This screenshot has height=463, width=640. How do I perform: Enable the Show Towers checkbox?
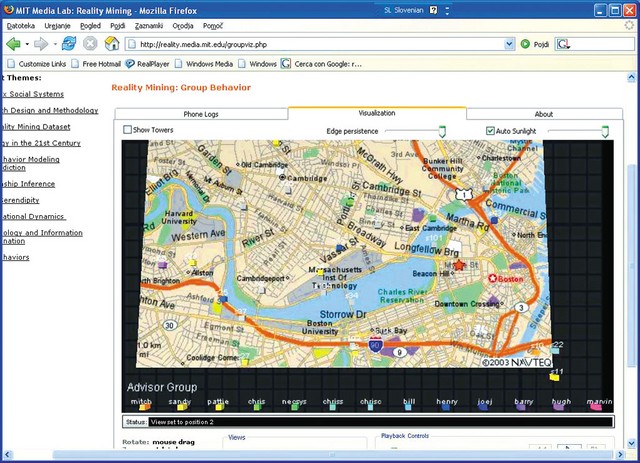point(127,129)
